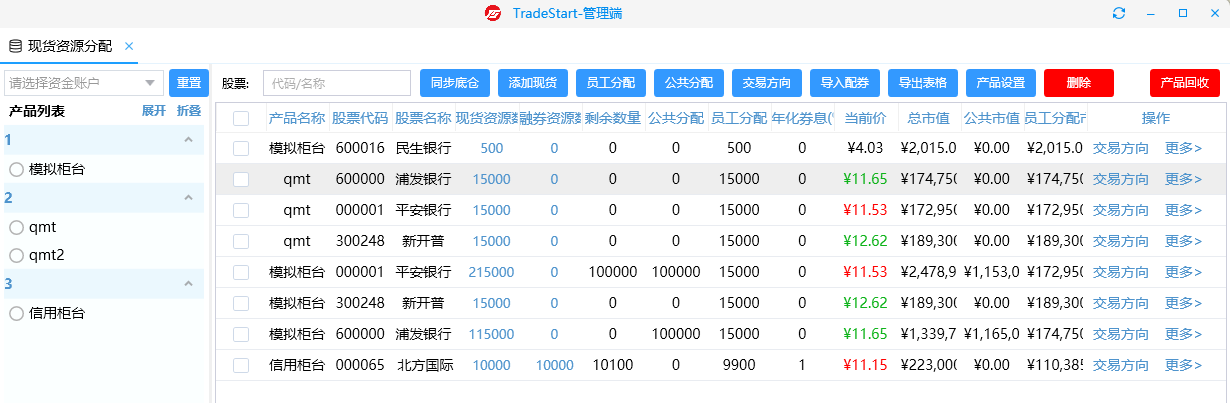Collapse product group 3

pyautogui.click(x=188, y=284)
